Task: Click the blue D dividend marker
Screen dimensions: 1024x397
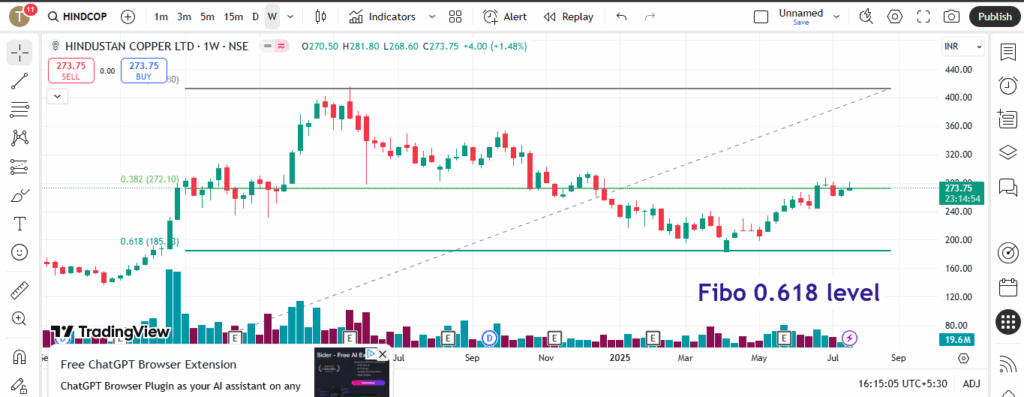Action: coord(490,338)
